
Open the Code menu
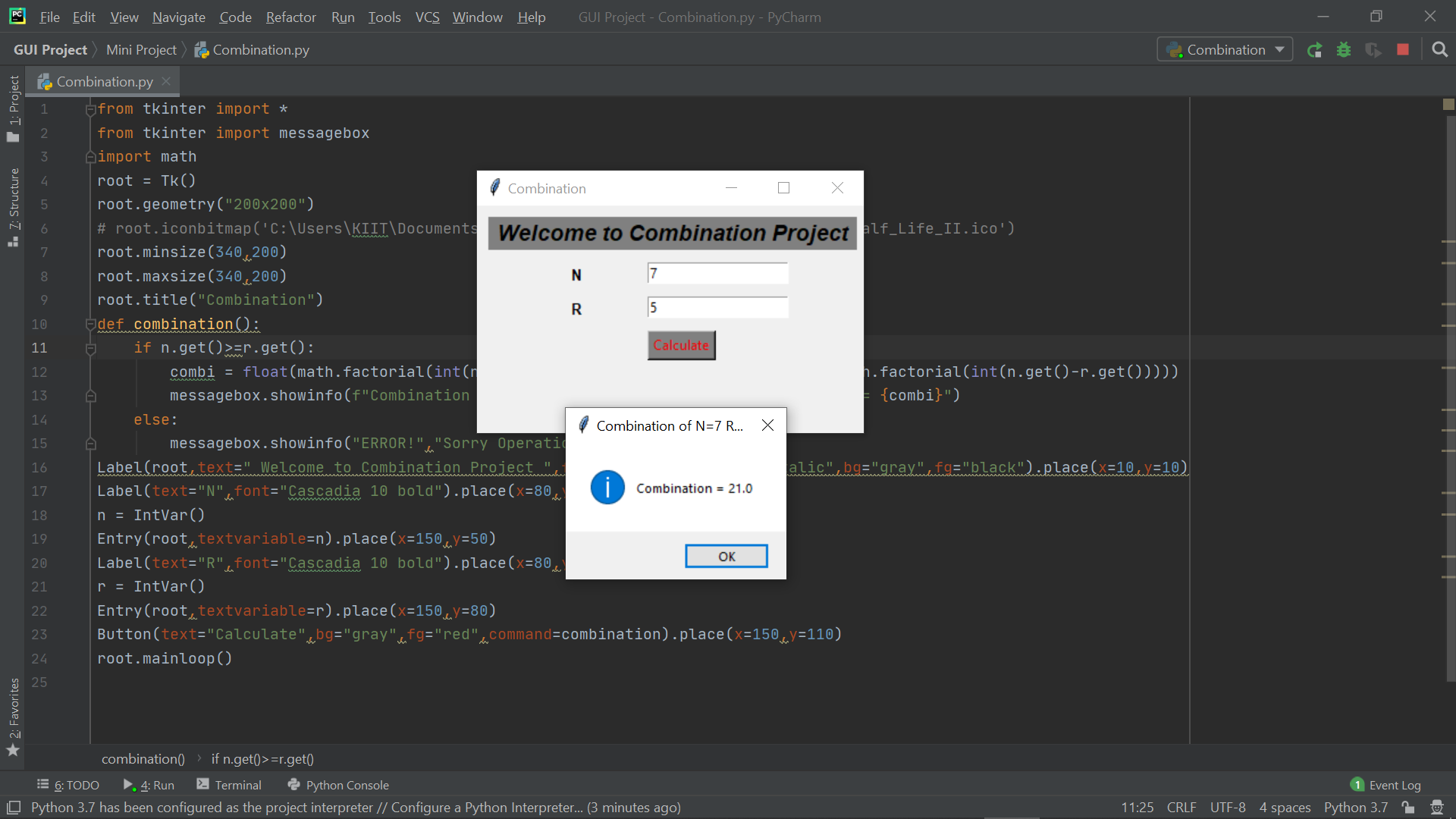pyautogui.click(x=235, y=17)
